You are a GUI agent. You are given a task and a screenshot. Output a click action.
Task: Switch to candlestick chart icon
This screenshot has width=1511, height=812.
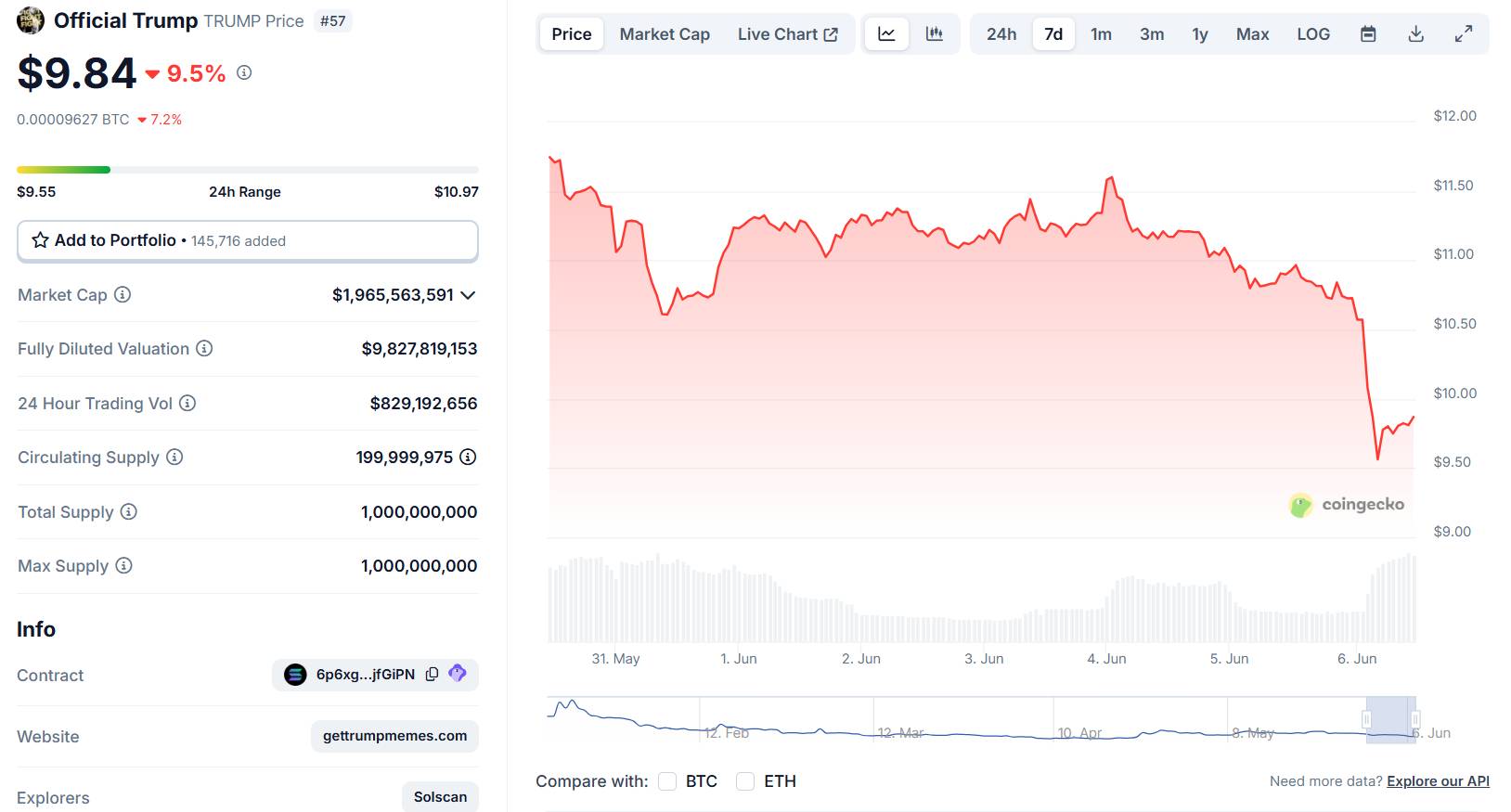point(935,34)
